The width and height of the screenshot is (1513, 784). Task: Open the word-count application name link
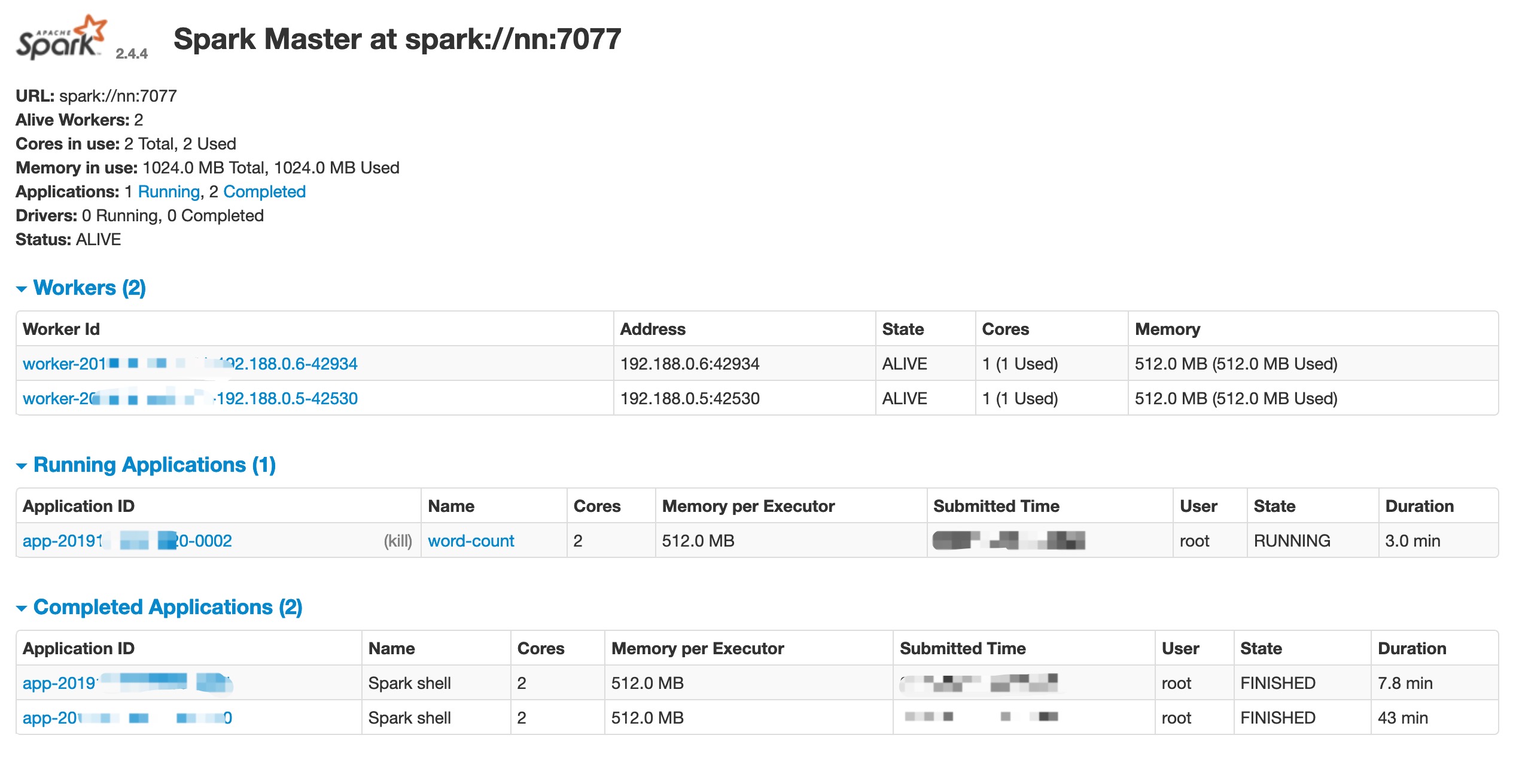[x=471, y=541]
